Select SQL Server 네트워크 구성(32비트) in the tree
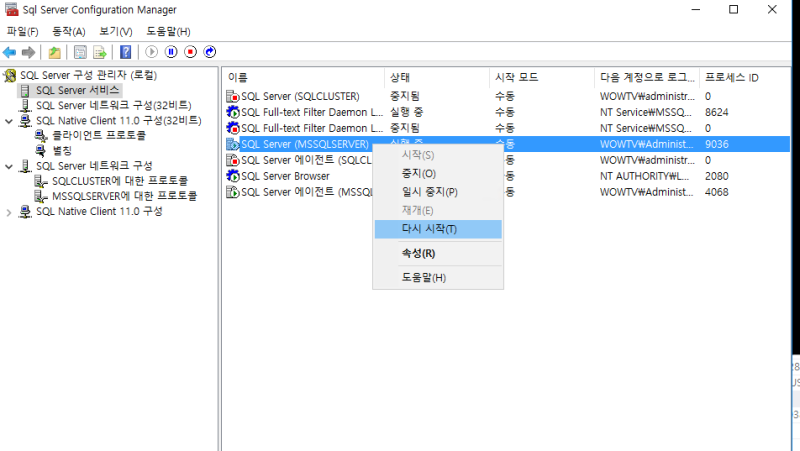Image resolution: width=800 pixels, height=451 pixels. pos(113,106)
